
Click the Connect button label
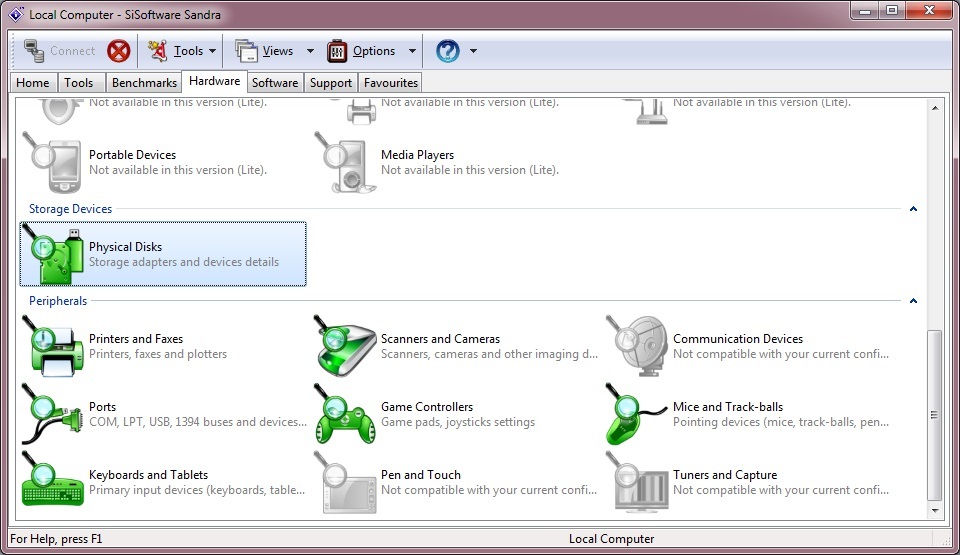coord(72,51)
